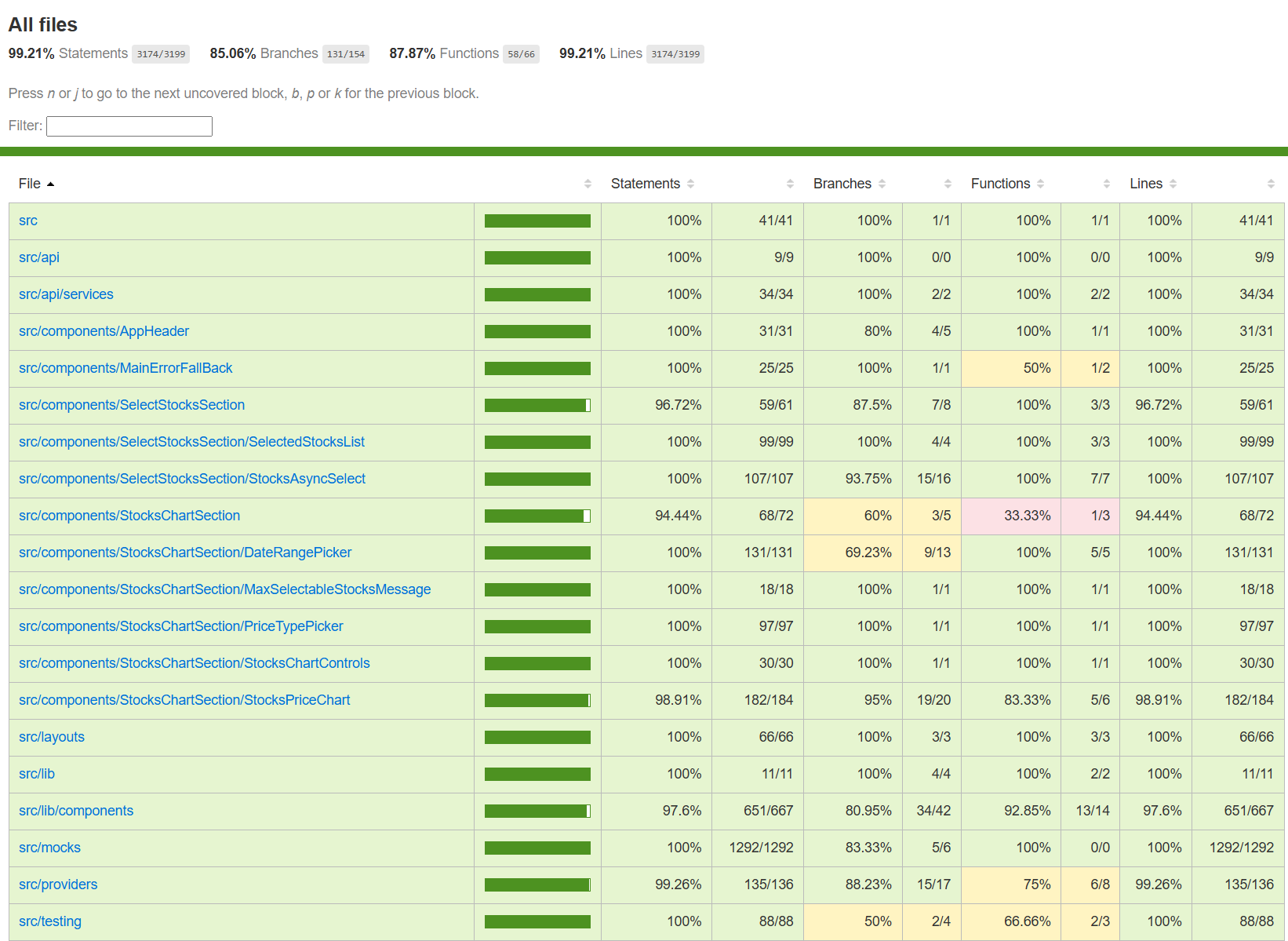The width and height of the screenshot is (1288, 941).
Task: Sort by Lines percentage column header
Action: (1154, 184)
